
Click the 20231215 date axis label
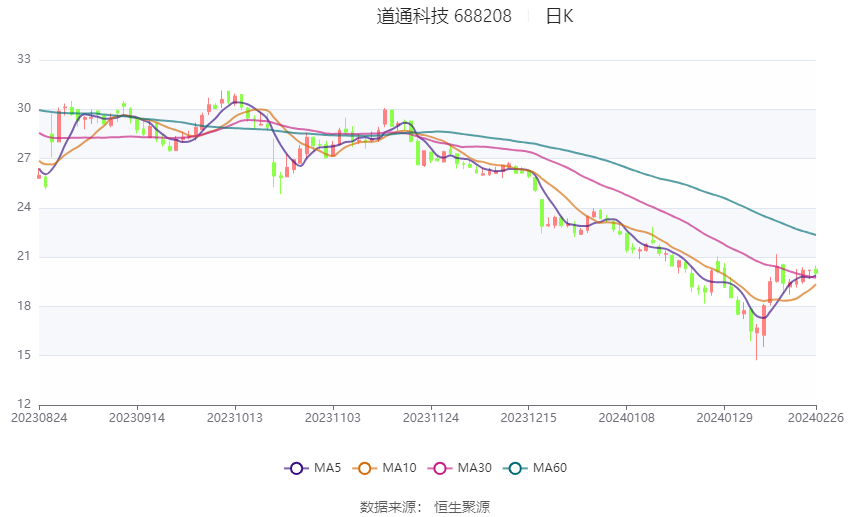[x=529, y=418]
